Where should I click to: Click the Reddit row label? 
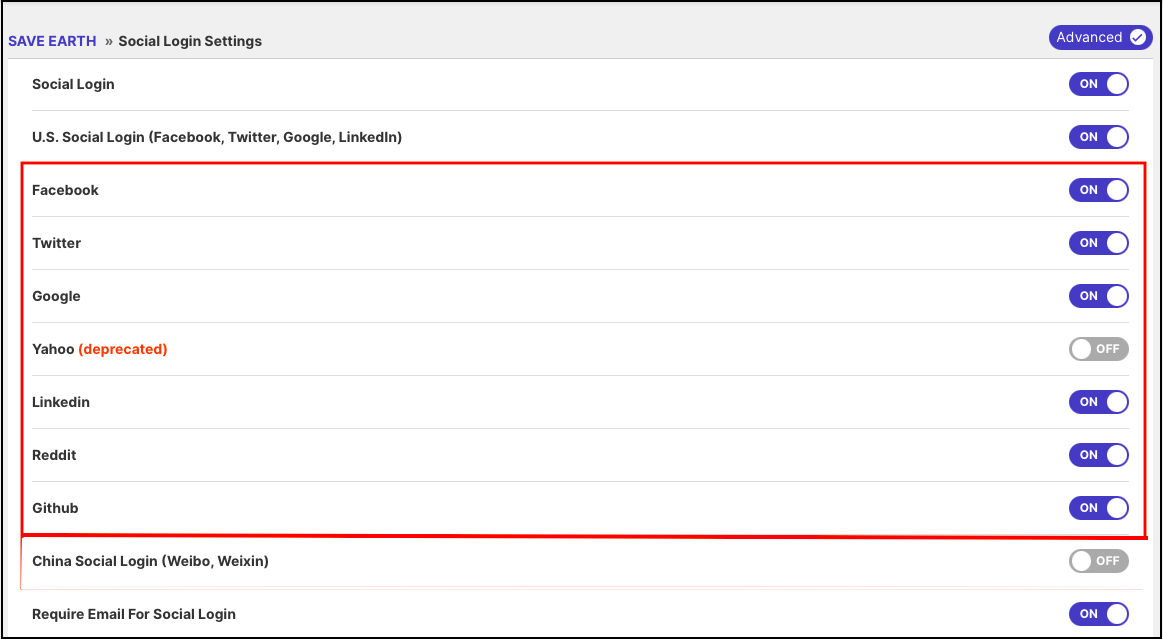pyautogui.click(x=54, y=455)
